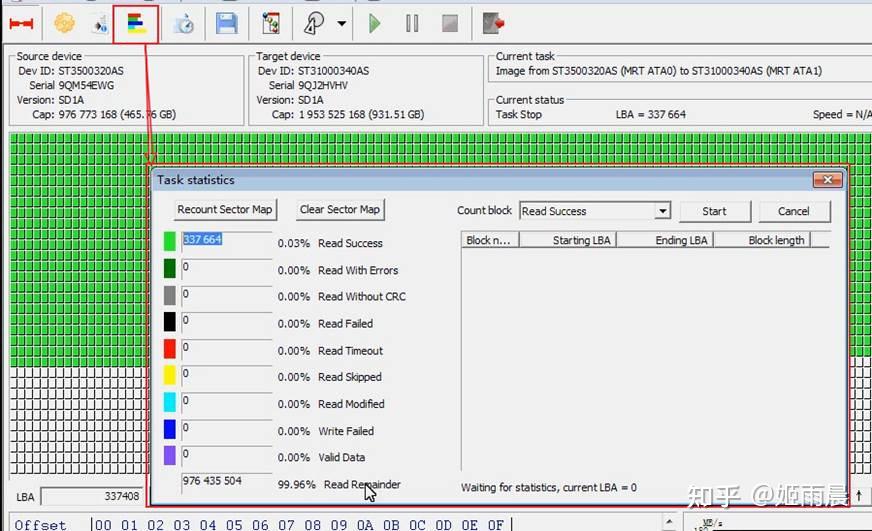Click the Source device serial '9QM54EWG'
The width and height of the screenshot is (872, 531).
click(x=86, y=85)
